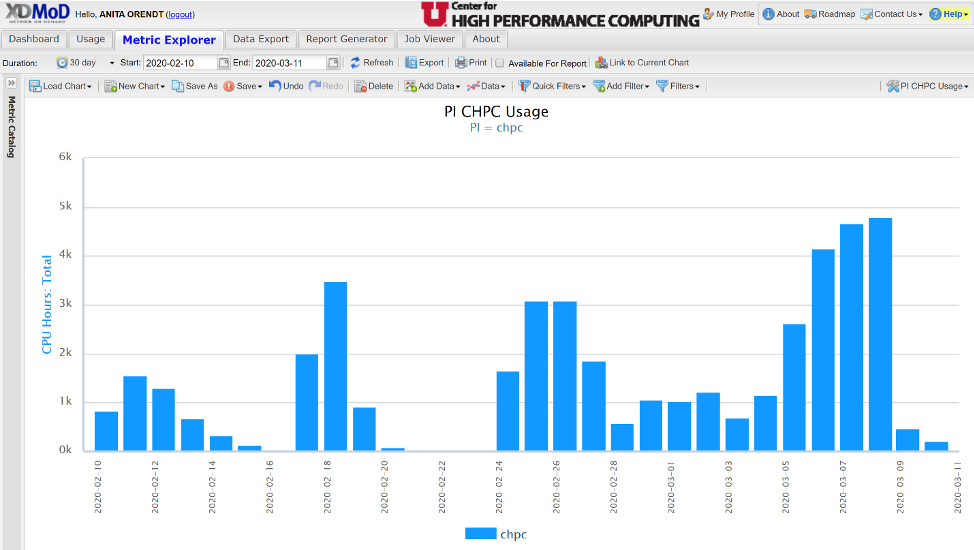974x550 pixels.
Task: Open My Profile
Action: pos(728,14)
